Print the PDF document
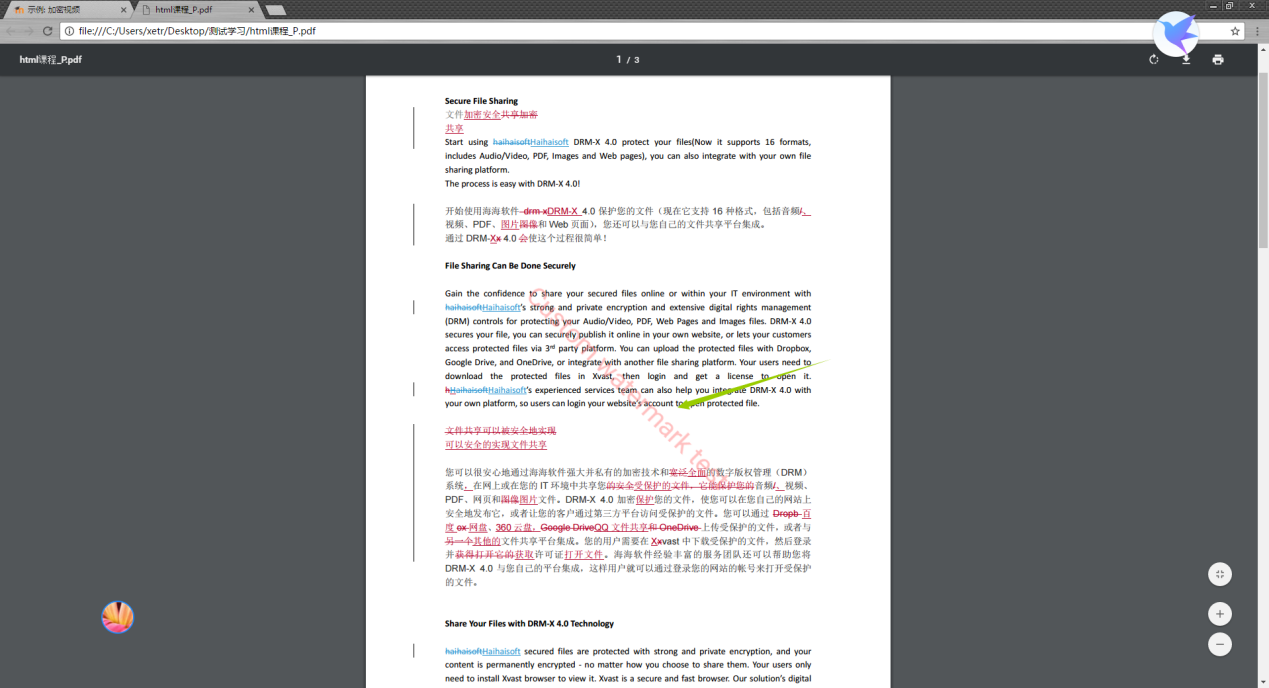This screenshot has height=688, width=1269. [1217, 60]
